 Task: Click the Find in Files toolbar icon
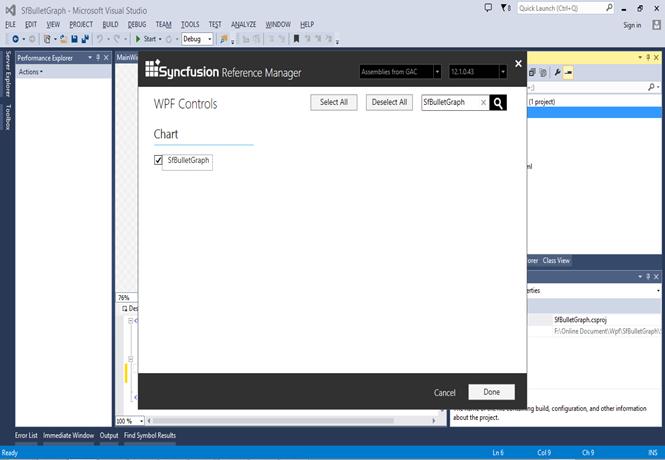click(224, 39)
